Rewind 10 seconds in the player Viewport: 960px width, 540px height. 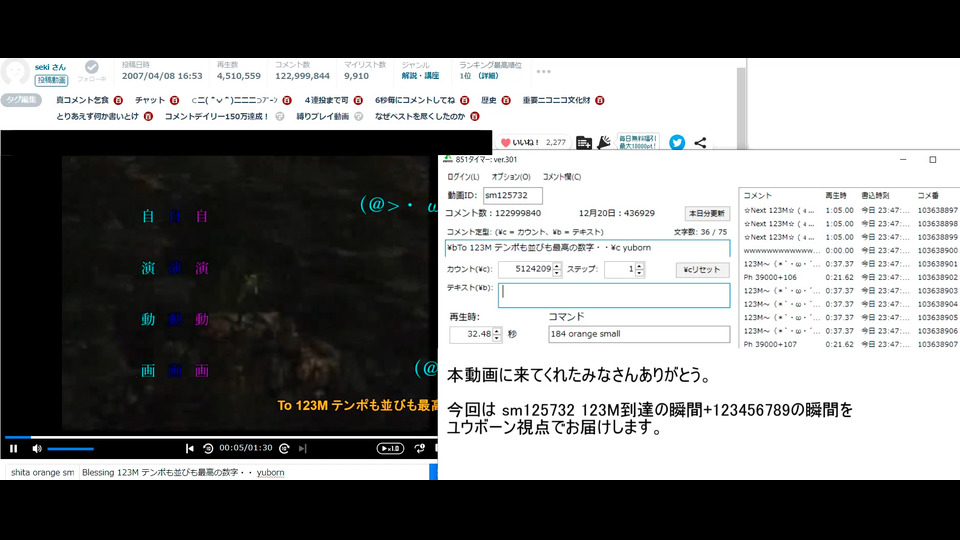pos(208,449)
